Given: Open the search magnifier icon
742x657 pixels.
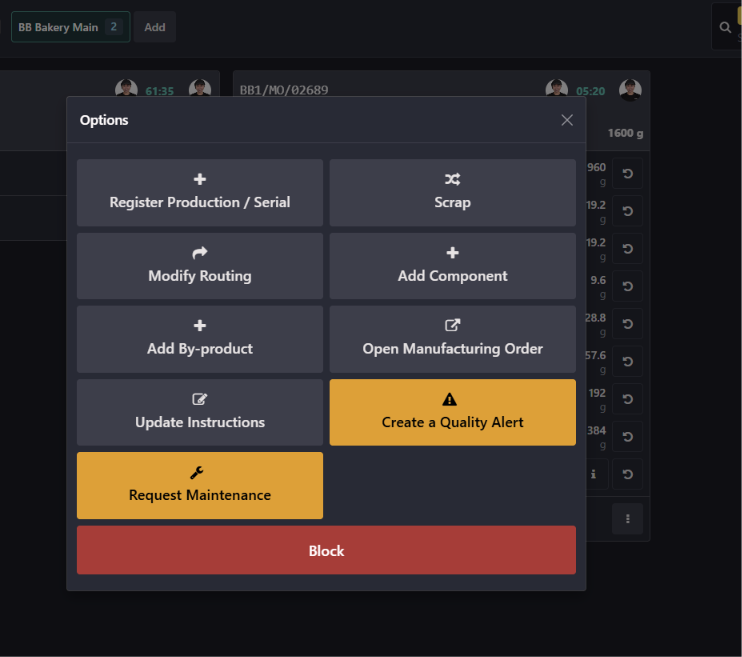Looking at the screenshot, I should [725, 27].
